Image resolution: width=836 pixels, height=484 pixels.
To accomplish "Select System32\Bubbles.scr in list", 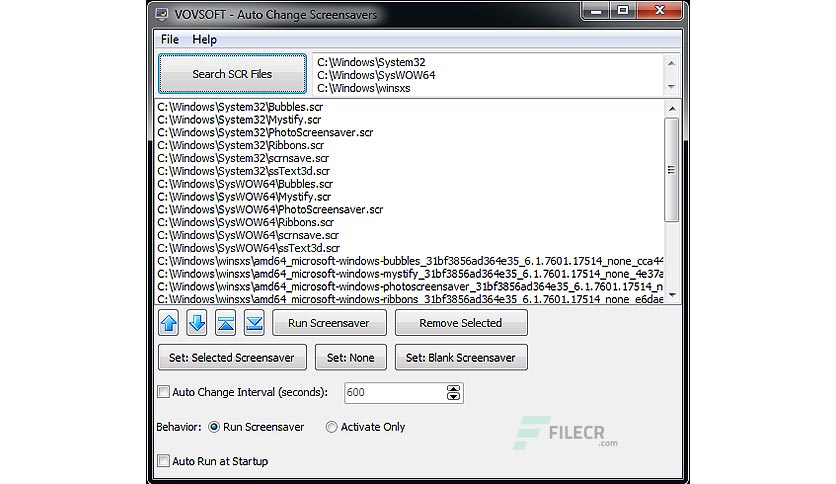I will click(x=240, y=107).
